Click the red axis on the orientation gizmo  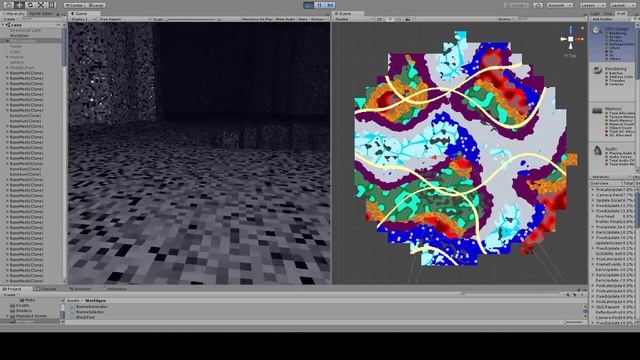[x=580, y=39]
